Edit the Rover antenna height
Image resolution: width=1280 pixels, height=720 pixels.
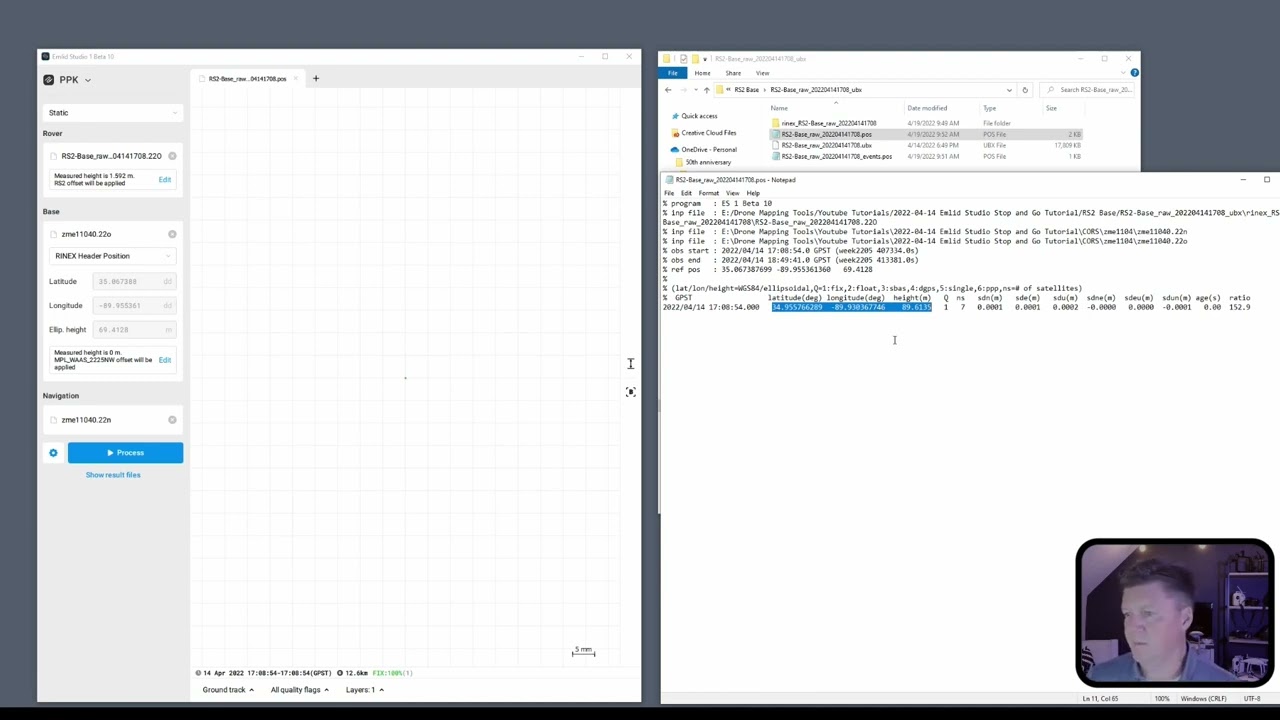[x=164, y=180]
